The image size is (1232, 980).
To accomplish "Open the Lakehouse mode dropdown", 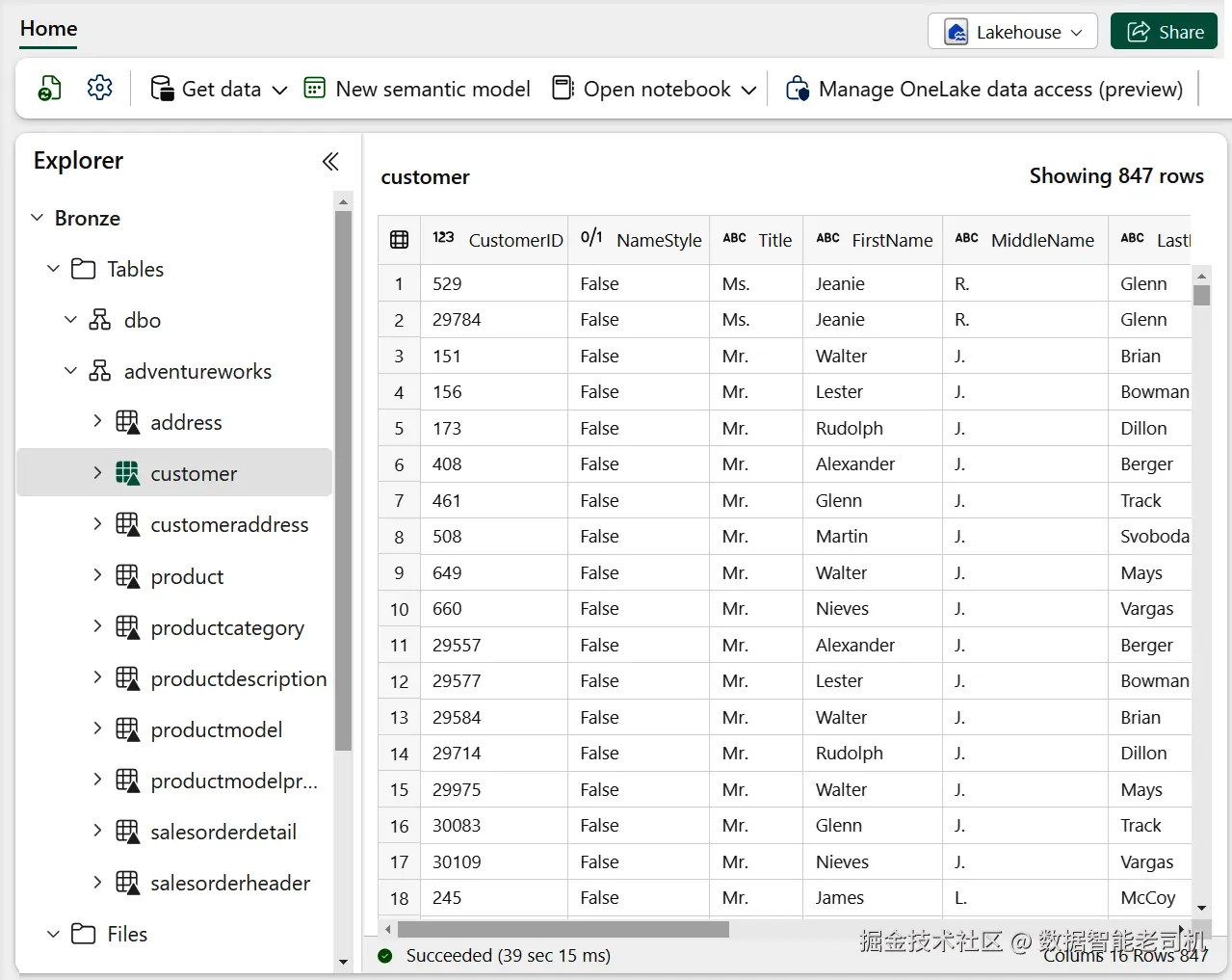I will 1012,32.
